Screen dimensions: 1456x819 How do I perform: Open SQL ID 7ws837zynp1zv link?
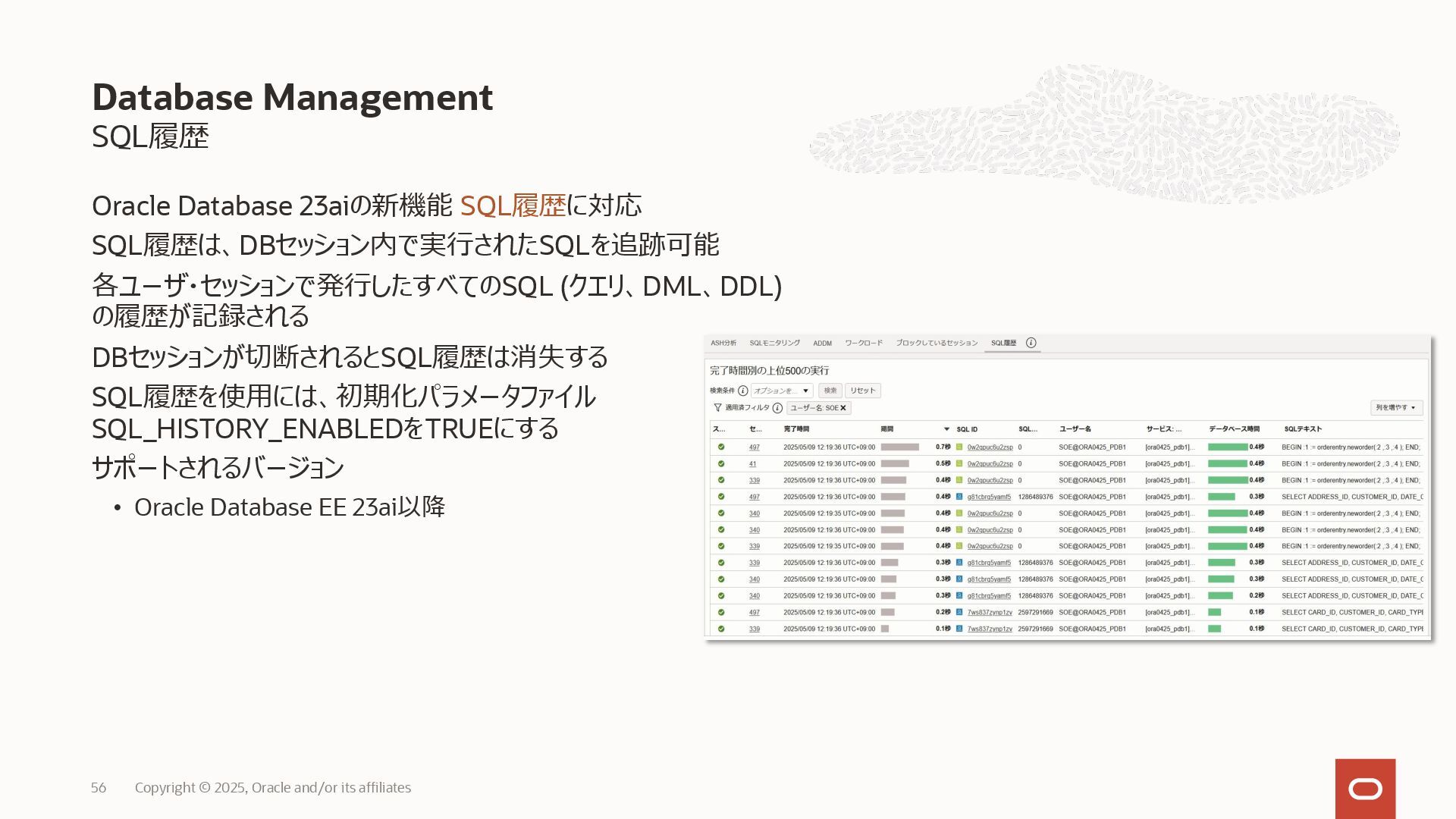click(990, 613)
